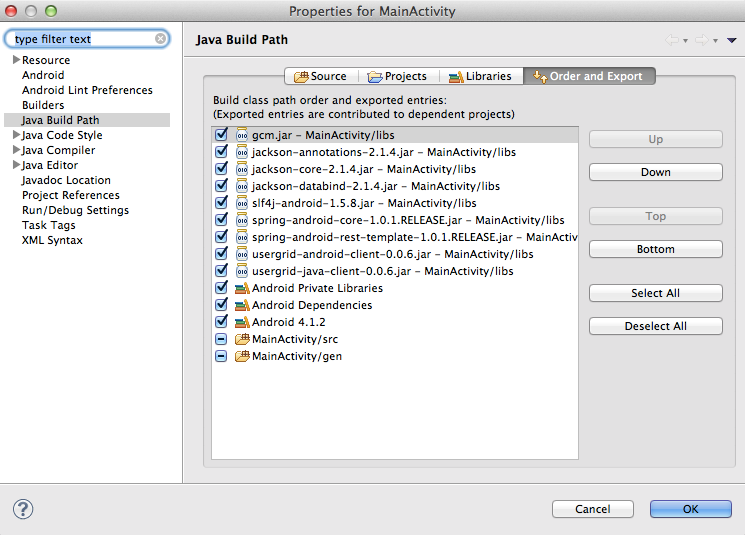Go back with the left arrow icon
The width and height of the screenshot is (745, 535).
[x=672, y=40]
